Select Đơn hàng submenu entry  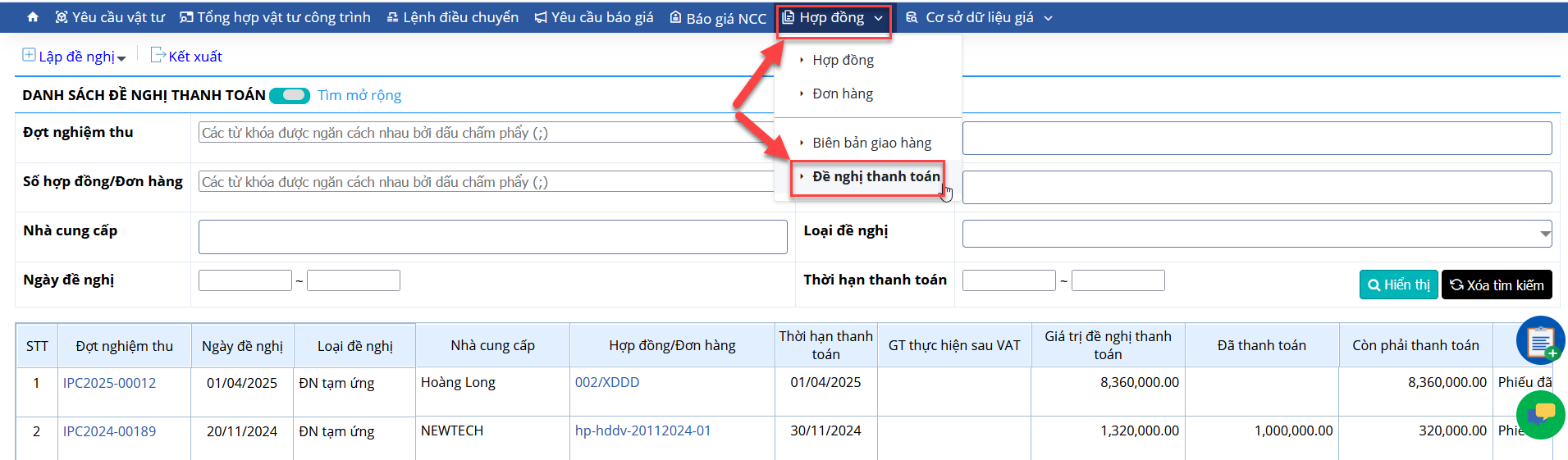click(x=843, y=93)
